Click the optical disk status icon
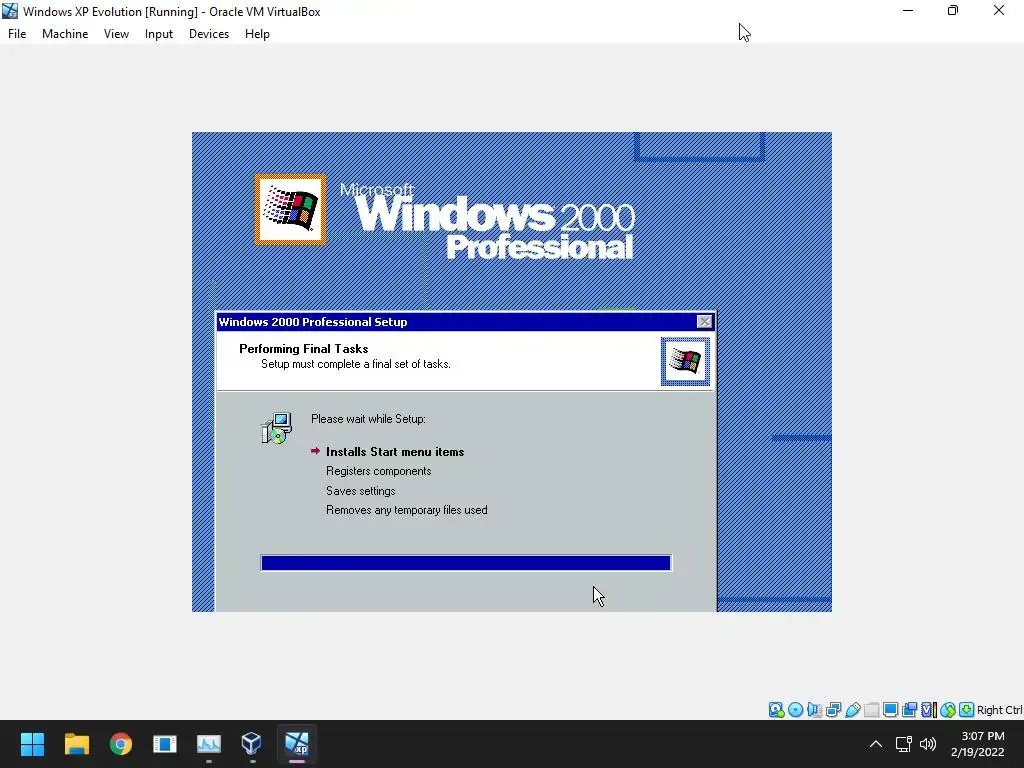Viewport: 1024px width, 768px height. tap(795, 710)
